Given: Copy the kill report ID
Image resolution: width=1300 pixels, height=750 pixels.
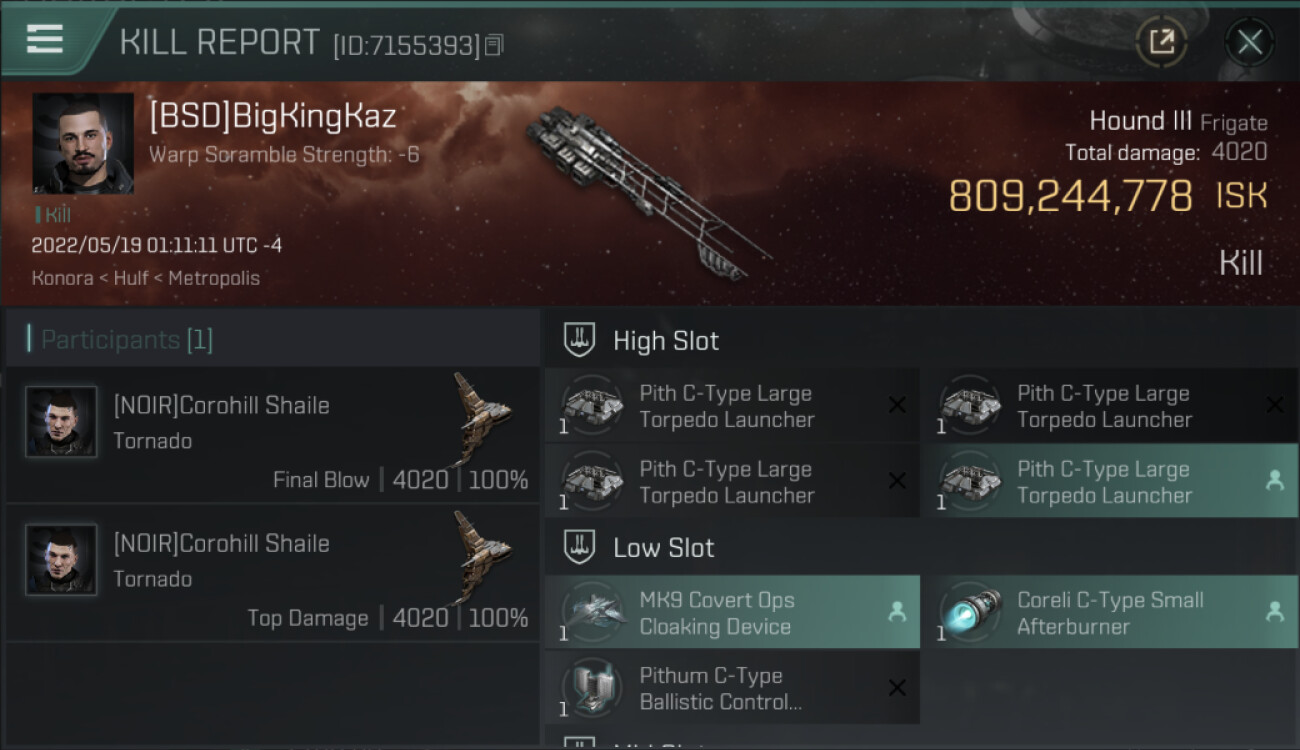Looking at the screenshot, I should coord(494,45).
